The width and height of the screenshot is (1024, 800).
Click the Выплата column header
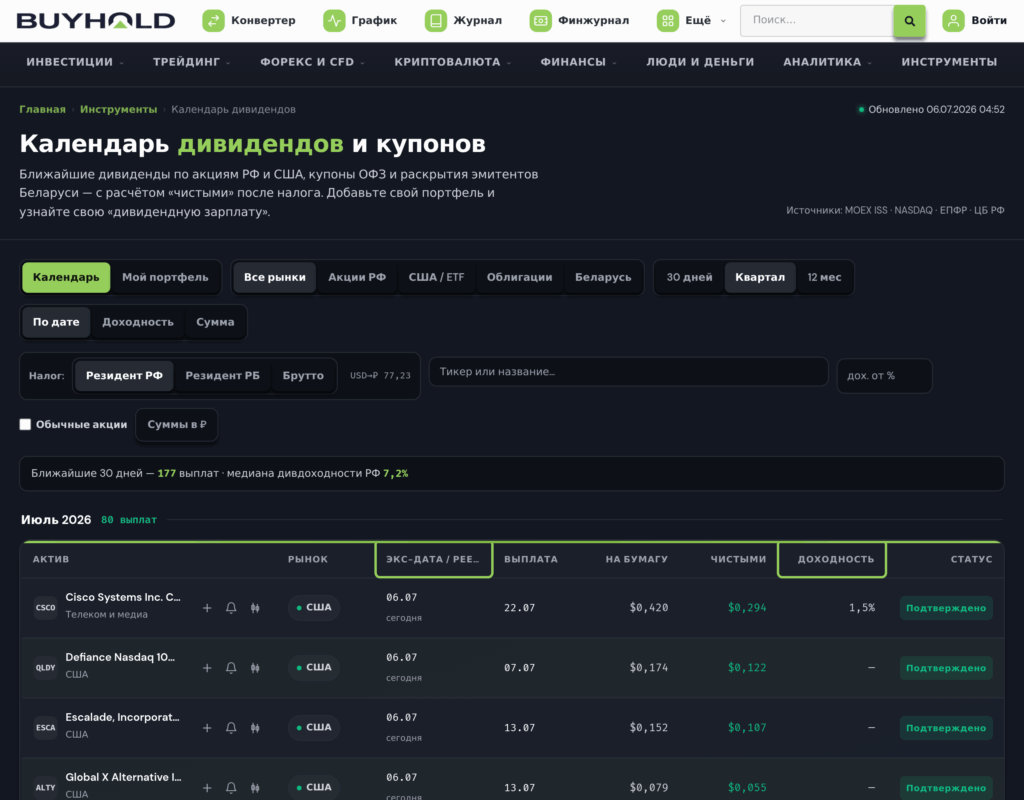click(x=531, y=560)
